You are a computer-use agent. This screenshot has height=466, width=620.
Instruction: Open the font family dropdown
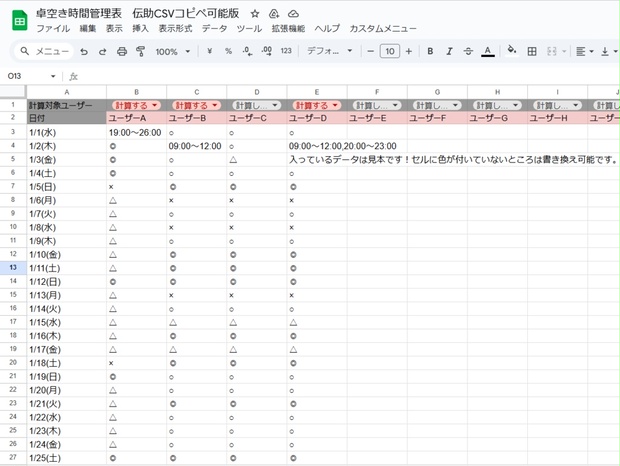point(329,51)
